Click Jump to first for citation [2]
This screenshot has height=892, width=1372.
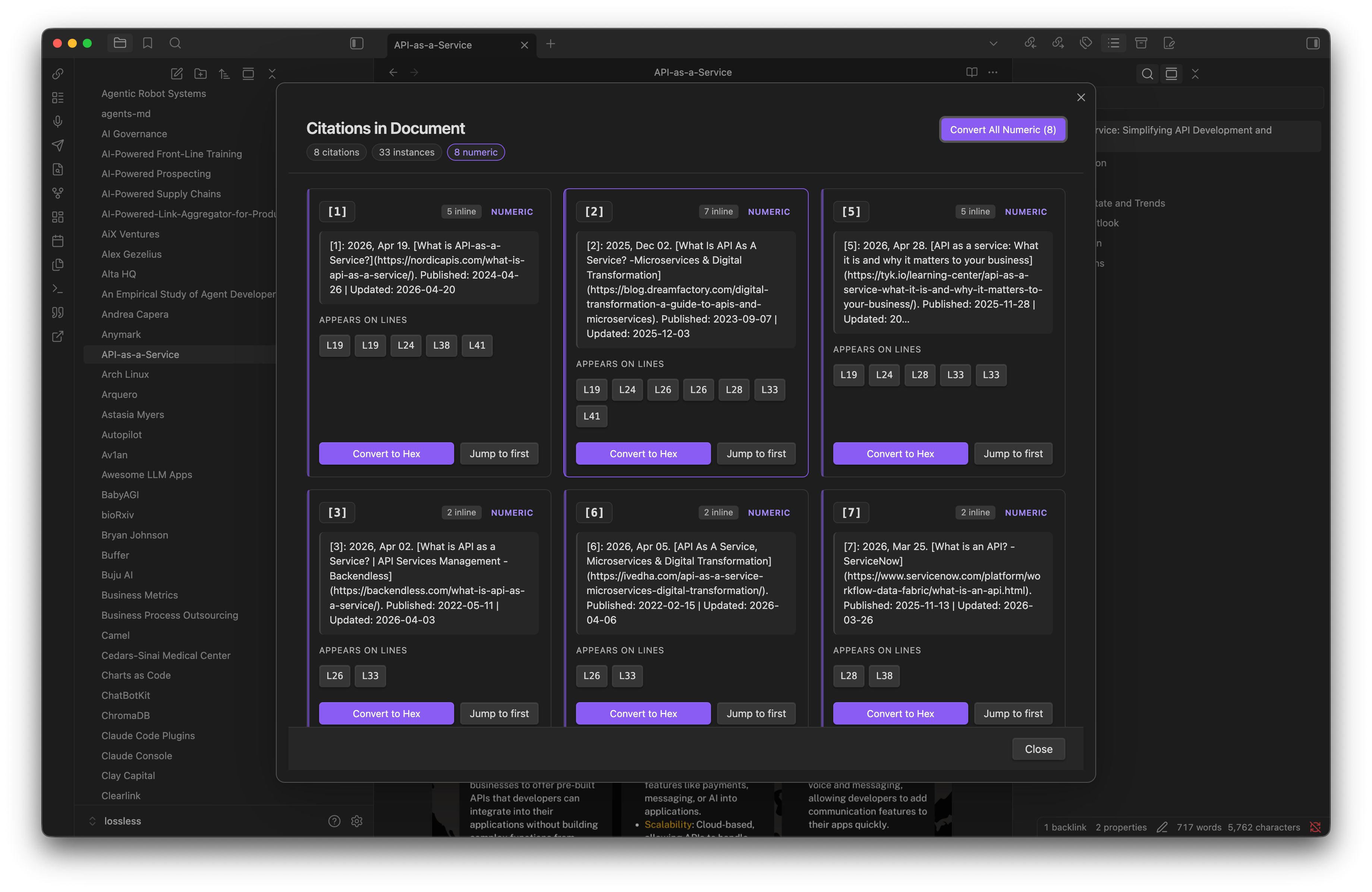pyautogui.click(x=756, y=453)
